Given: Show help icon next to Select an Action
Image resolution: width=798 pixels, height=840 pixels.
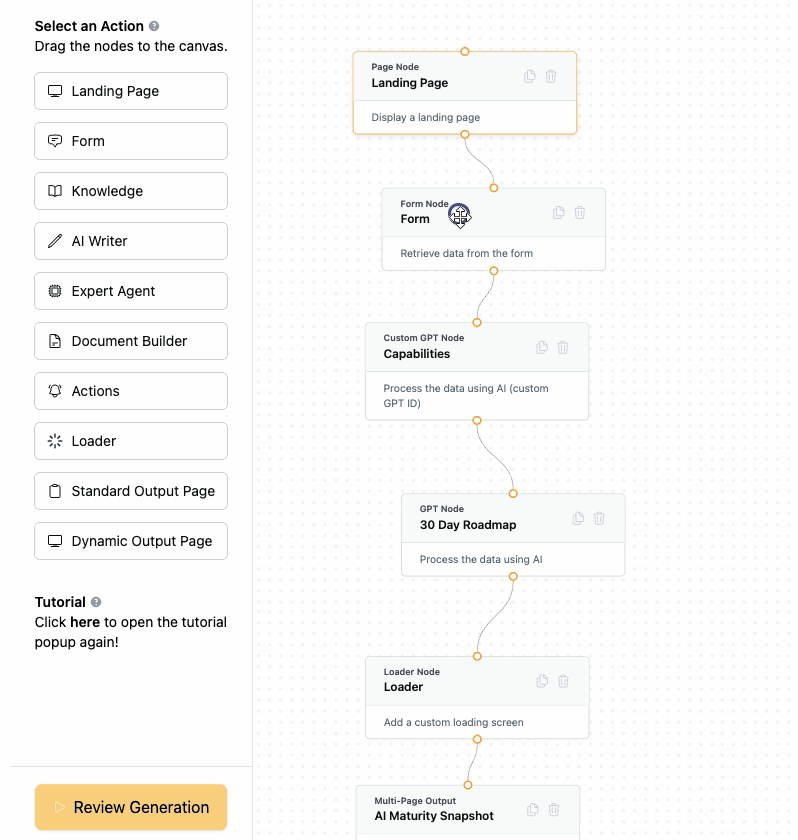Looking at the screenshot, I should pos(154,27).
